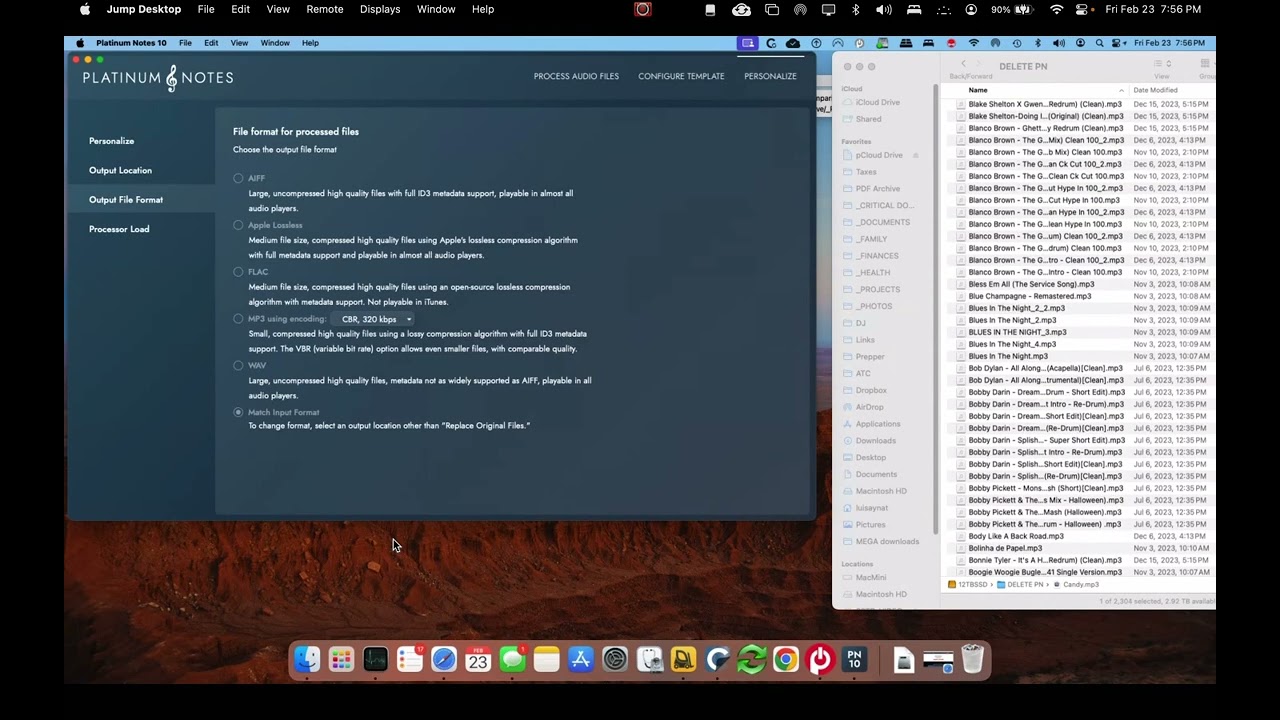Open Reminders in the dock
Viewport: 1280px width, 720px height.
tap(410, 660)
